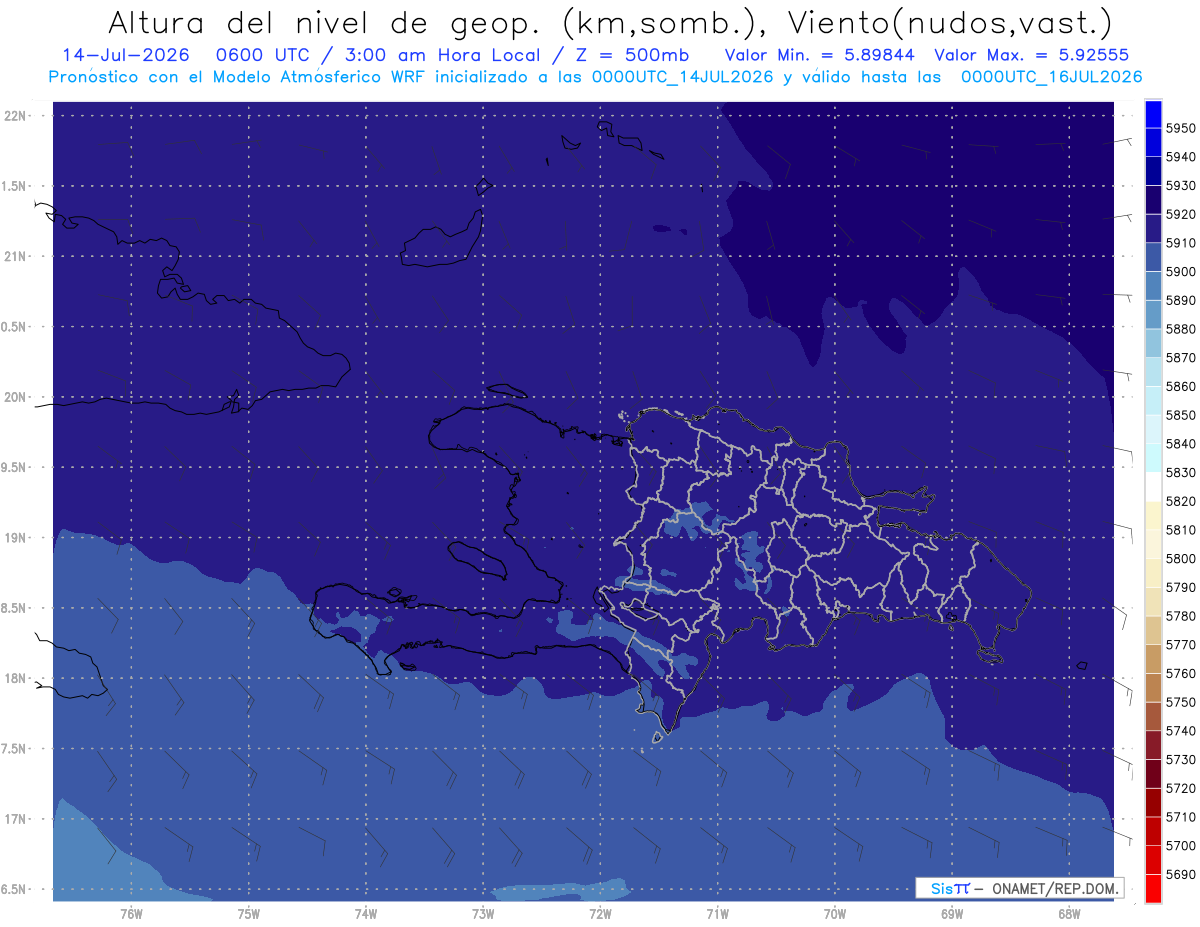Click the '5840' legend value
The width and height of the screenshot is (1200, 927).
coord(1181,443)
